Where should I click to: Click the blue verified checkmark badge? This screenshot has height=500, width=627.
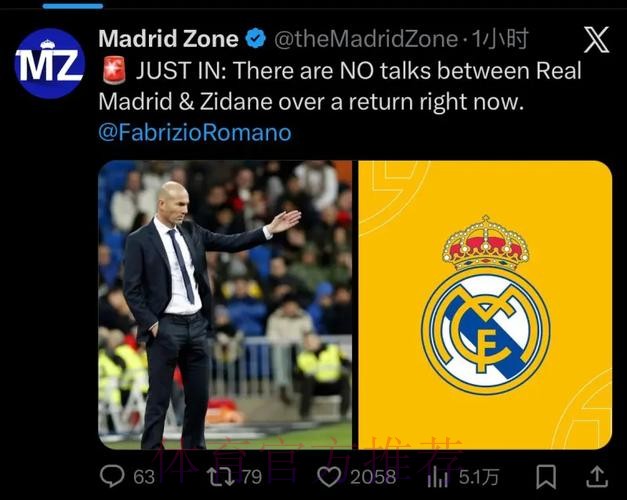point(256,38)
